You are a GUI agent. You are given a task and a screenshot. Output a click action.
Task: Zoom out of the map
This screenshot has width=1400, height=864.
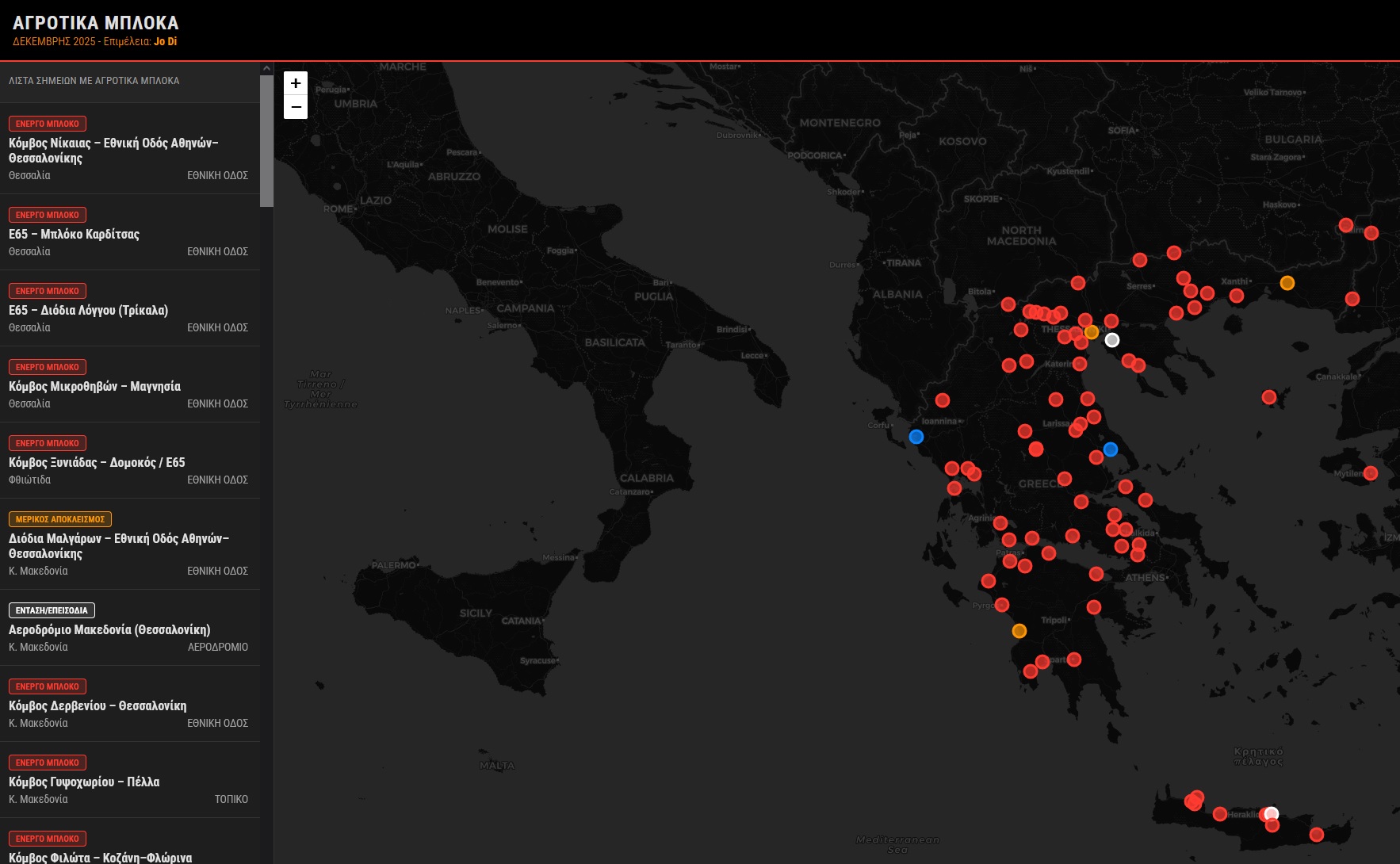296,107
